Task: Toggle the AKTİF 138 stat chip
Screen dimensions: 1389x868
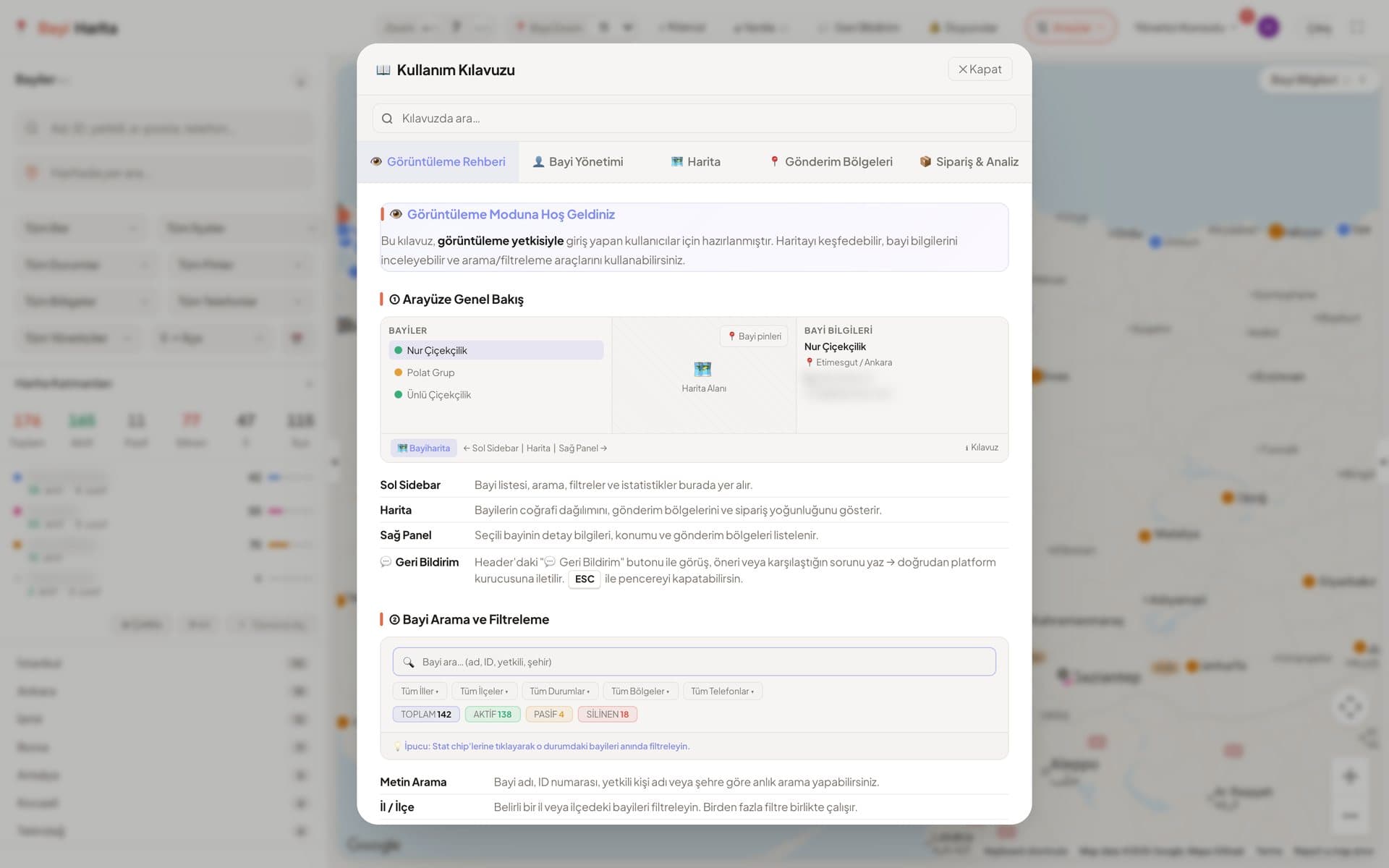Action: point(492,715)
